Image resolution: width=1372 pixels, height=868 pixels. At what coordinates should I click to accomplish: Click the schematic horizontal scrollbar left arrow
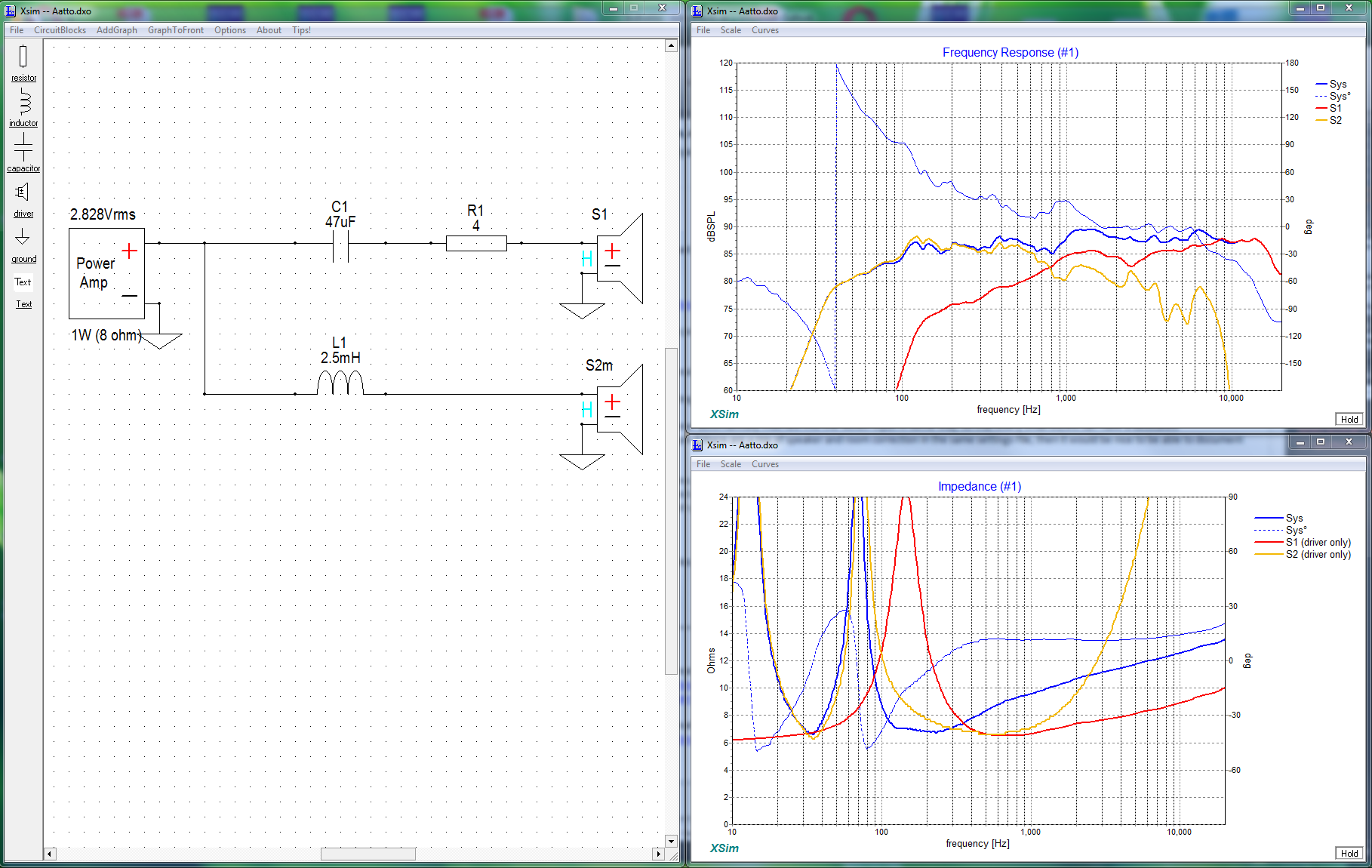[x=50, y=854]
